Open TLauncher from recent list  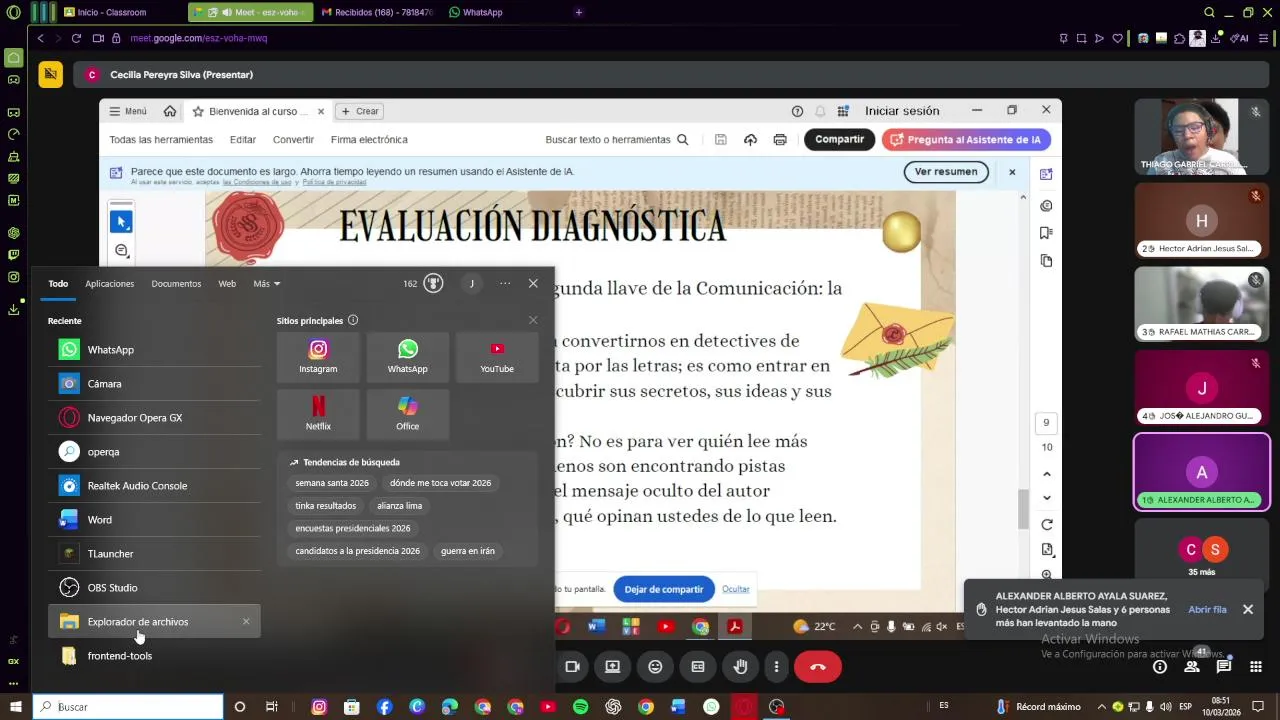154,554
